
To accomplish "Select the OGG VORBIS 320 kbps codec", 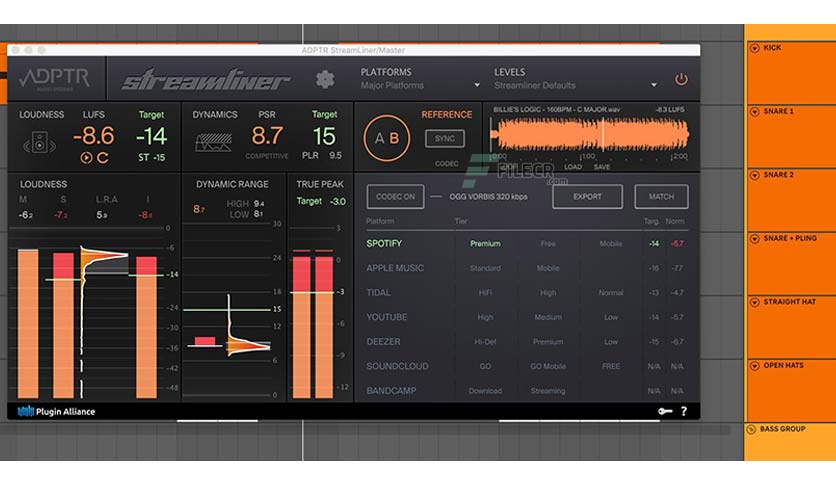I will [x=488, y=197].
